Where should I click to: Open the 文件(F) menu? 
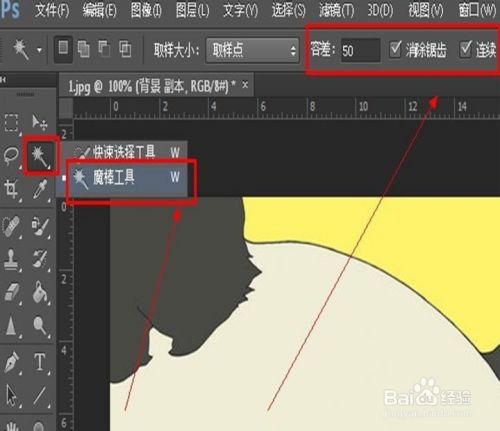52,11
